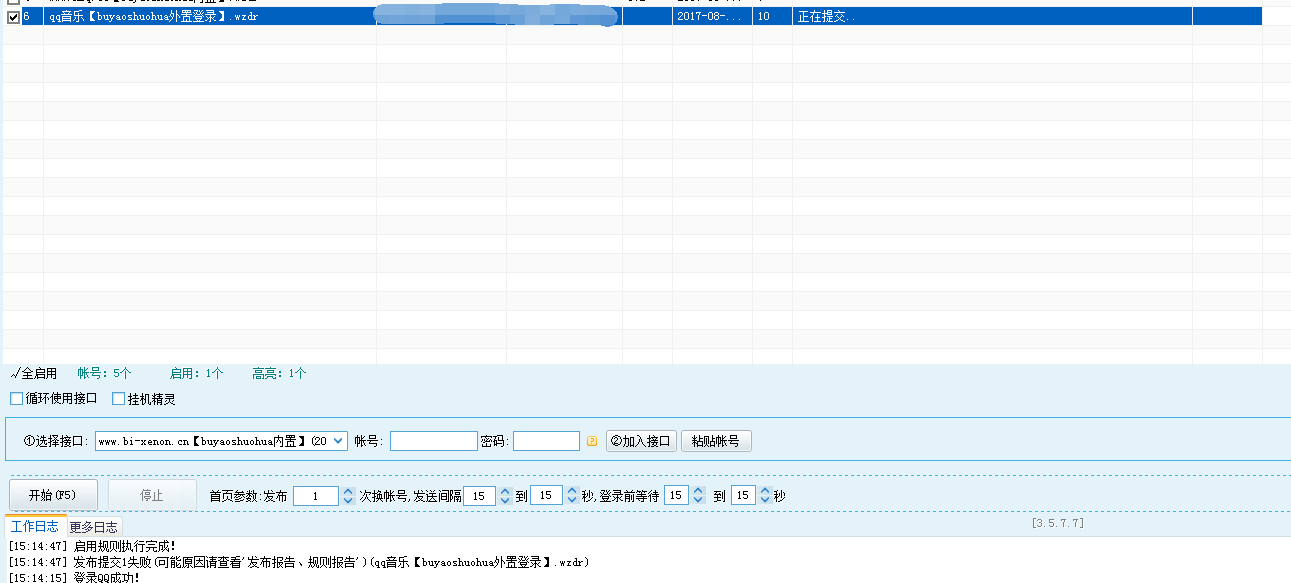Screen dimensions: 1291x583
Task: Uncheck the qq音乐 task row checkbox
Action: [11, 15]
